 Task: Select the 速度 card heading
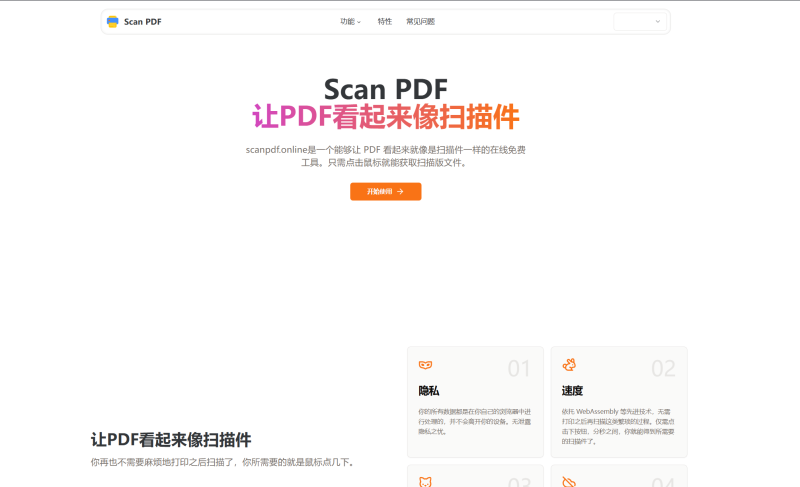(572, 391)
